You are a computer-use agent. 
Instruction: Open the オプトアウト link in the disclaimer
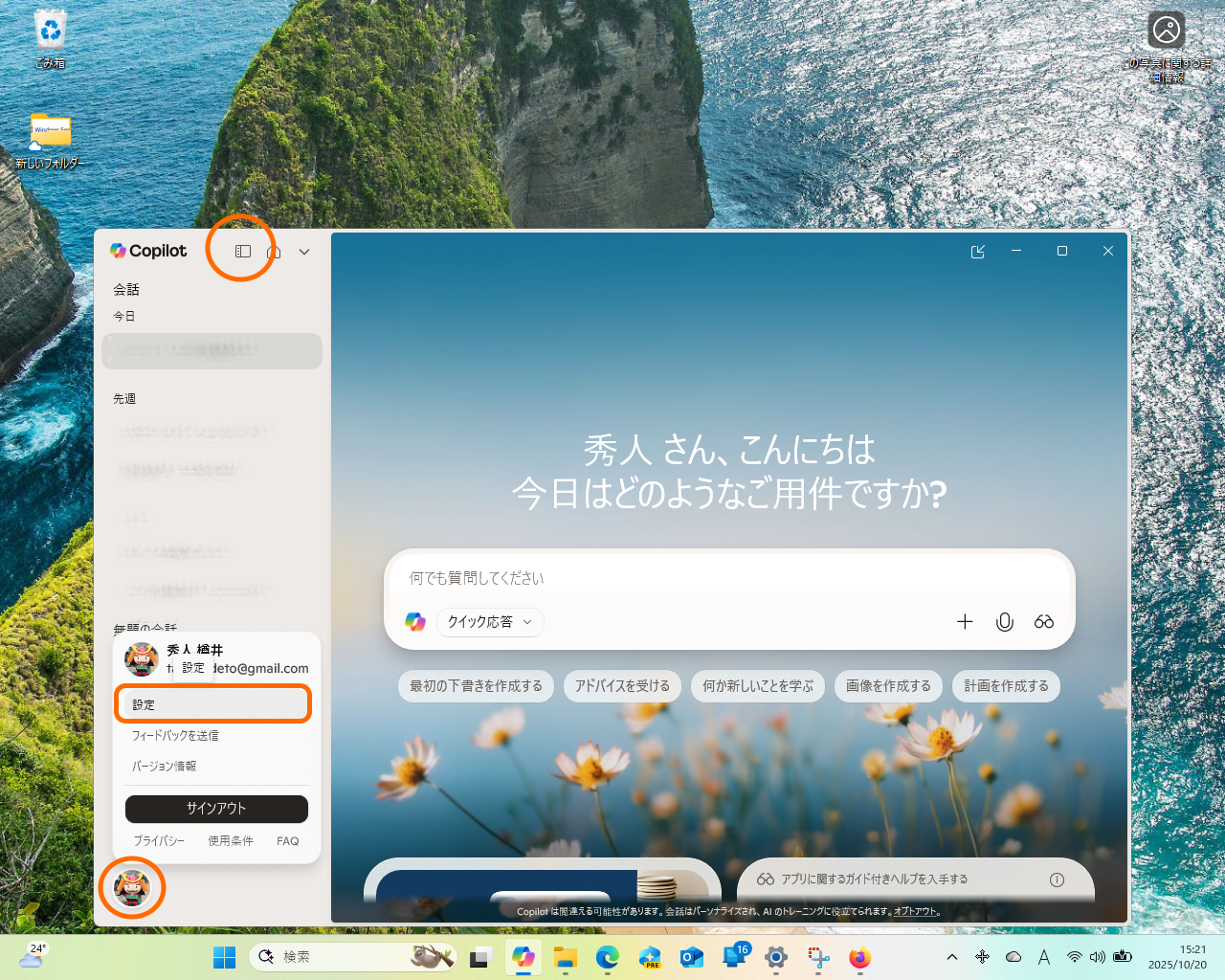915,912
